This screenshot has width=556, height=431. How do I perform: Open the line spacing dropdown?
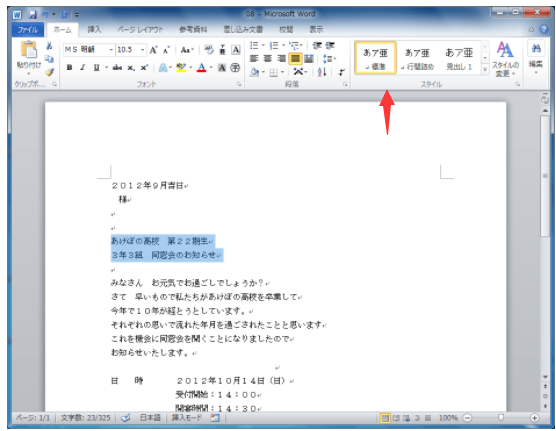pyautogui.click(x=329, y=59)
